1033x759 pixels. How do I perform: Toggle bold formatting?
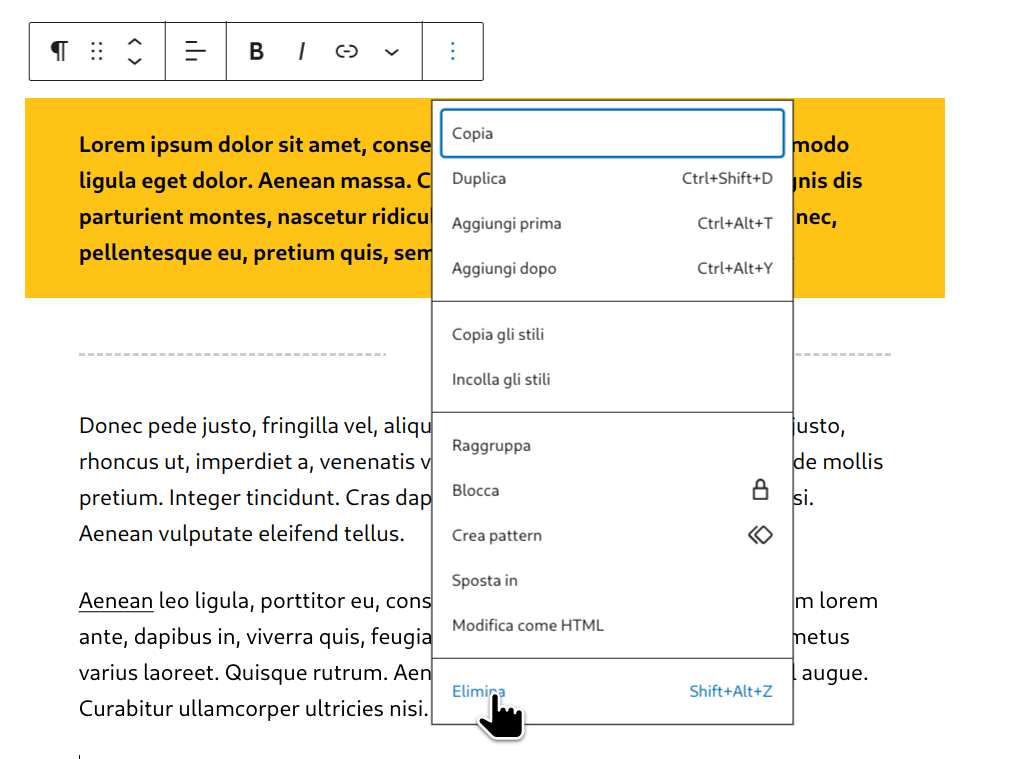[x=256, y=52]
